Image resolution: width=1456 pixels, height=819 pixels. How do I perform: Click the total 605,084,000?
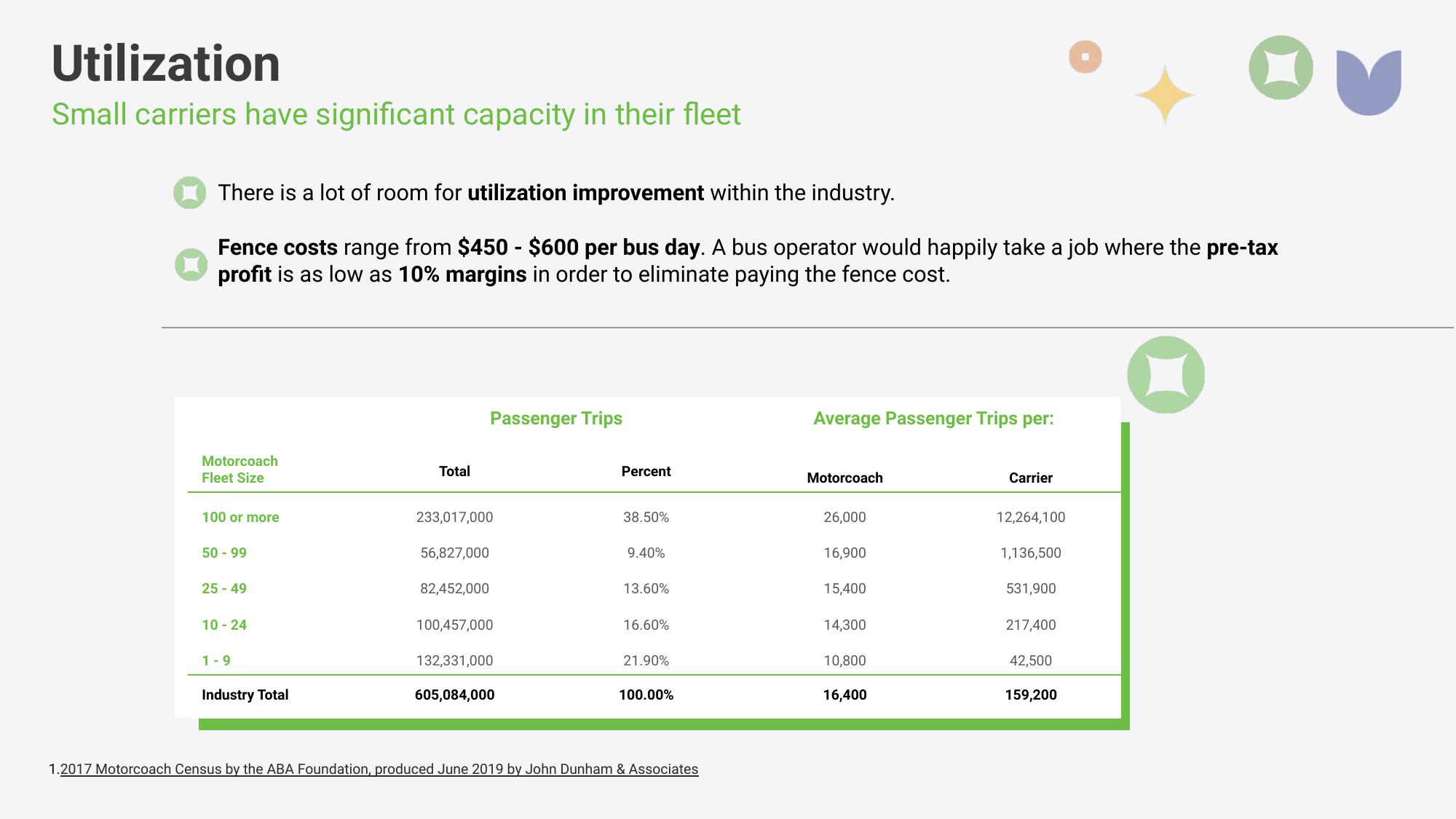tap(454, 695)
